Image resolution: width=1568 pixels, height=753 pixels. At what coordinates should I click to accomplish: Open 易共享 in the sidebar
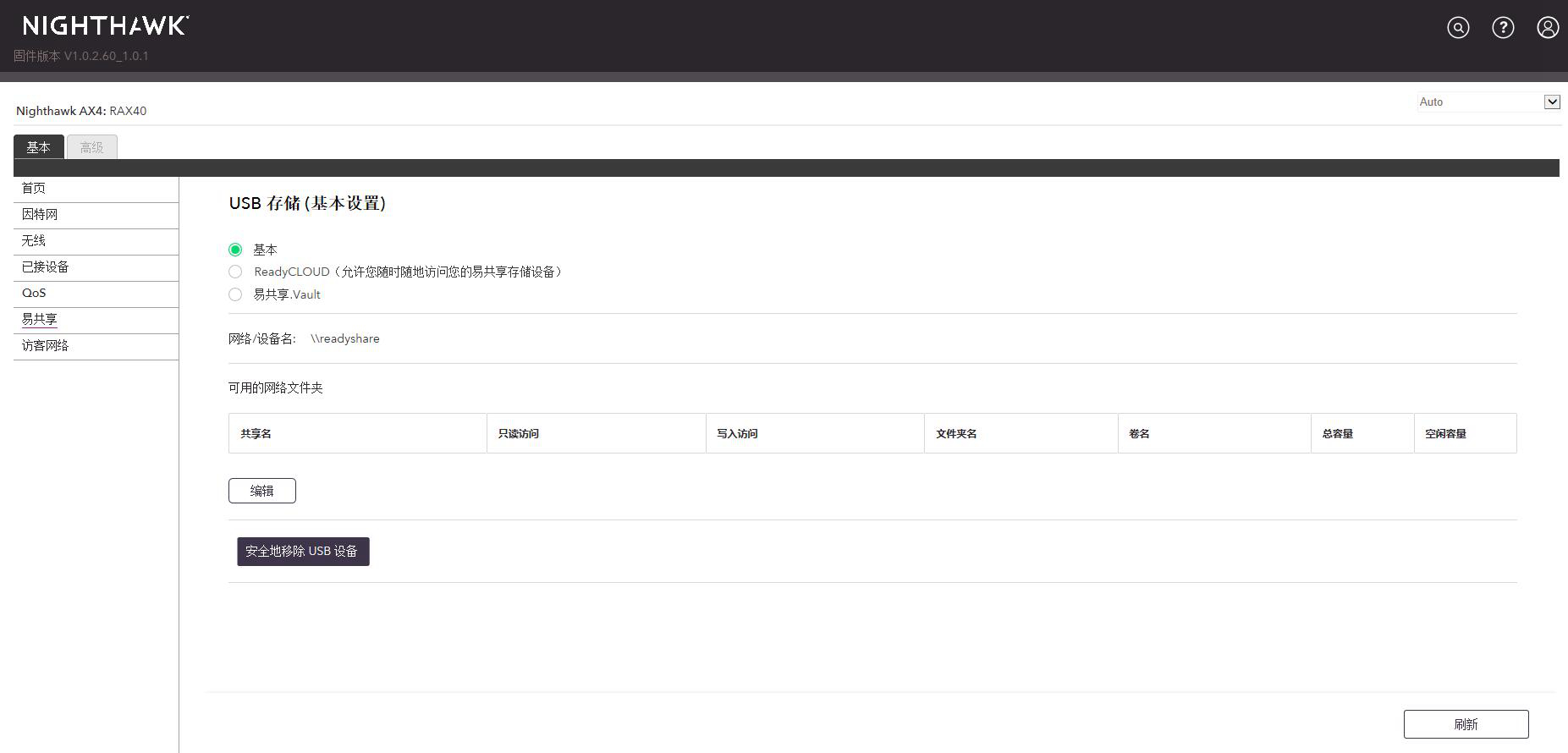[x=96, y=320]
